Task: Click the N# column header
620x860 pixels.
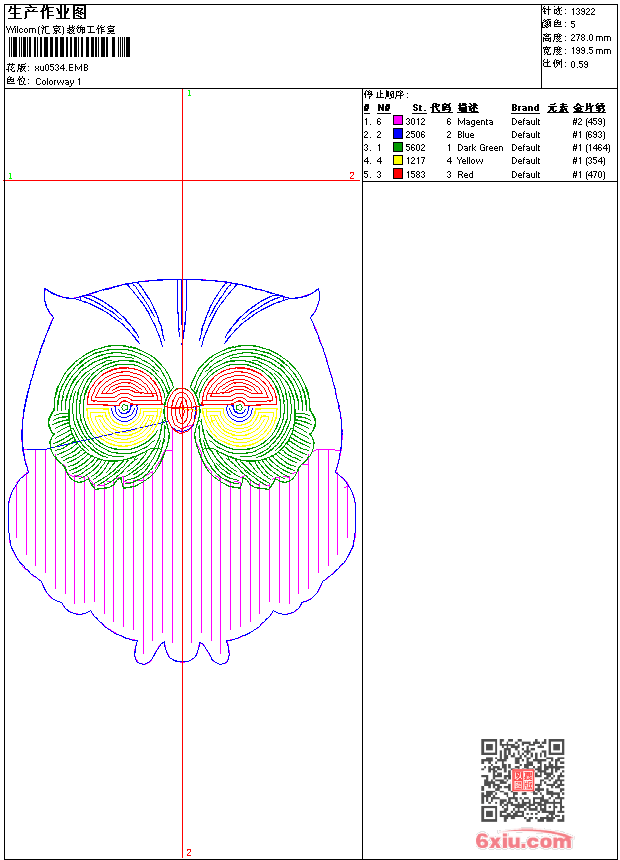Action: click(384, 108)
